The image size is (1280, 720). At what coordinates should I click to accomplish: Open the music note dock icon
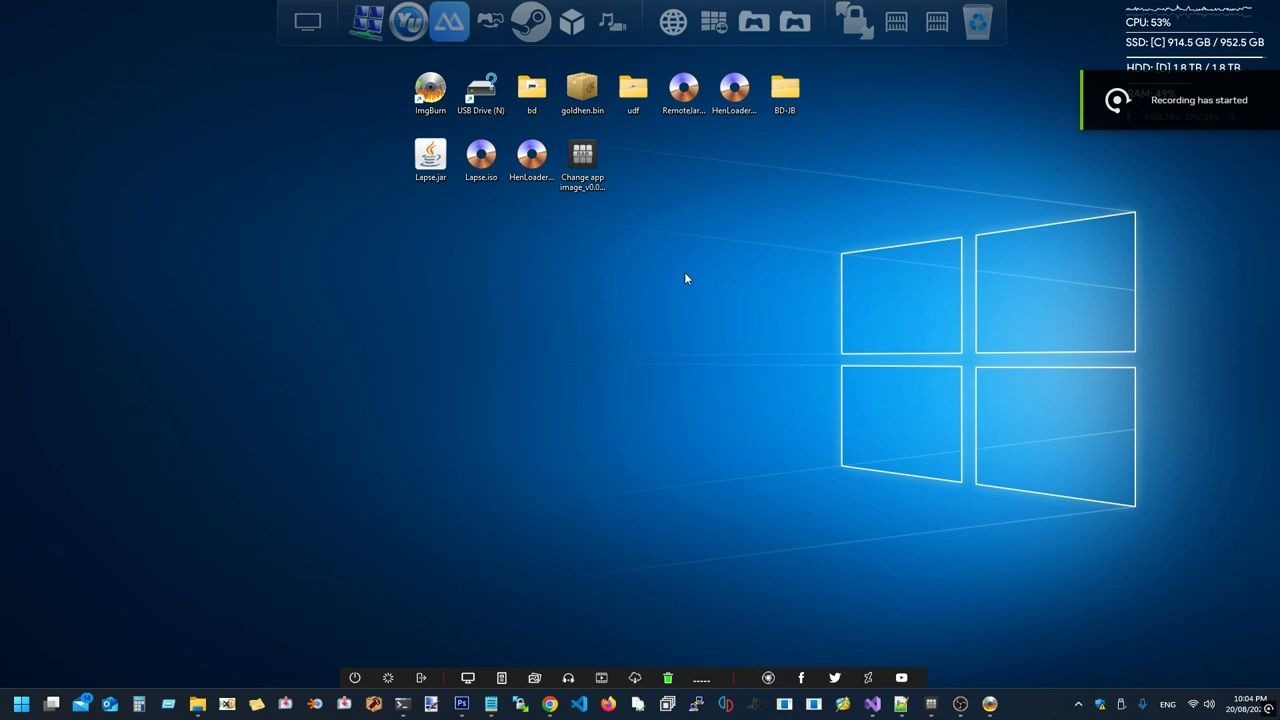pos(612,21)
